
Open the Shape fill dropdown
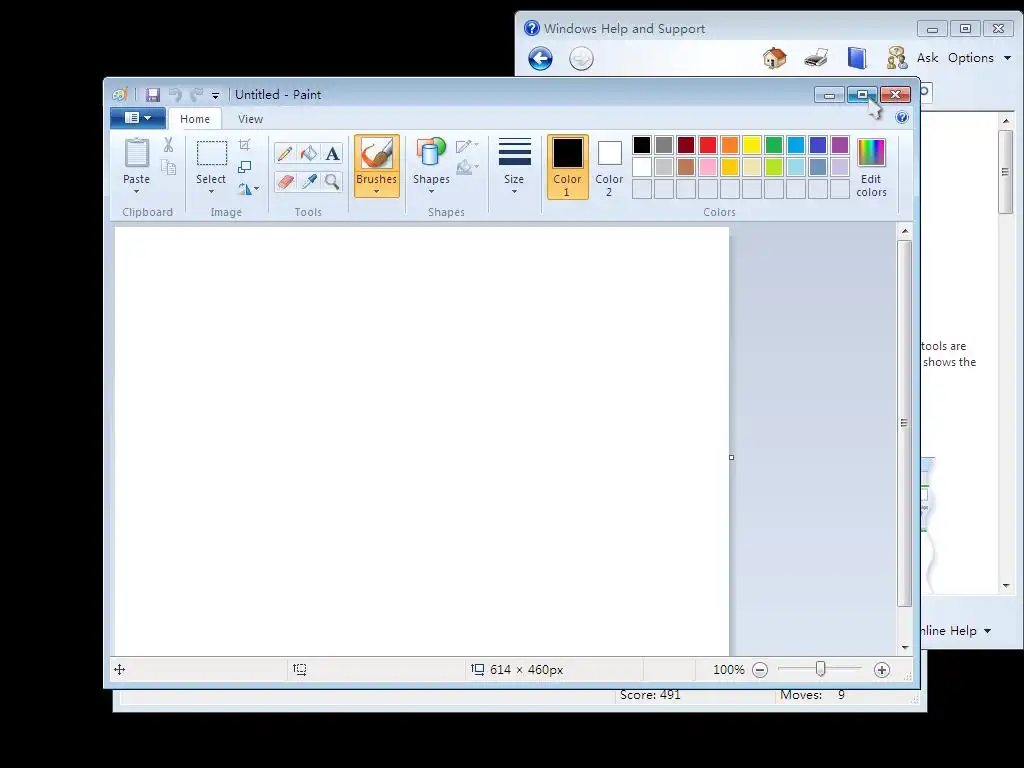pos(467,168)
